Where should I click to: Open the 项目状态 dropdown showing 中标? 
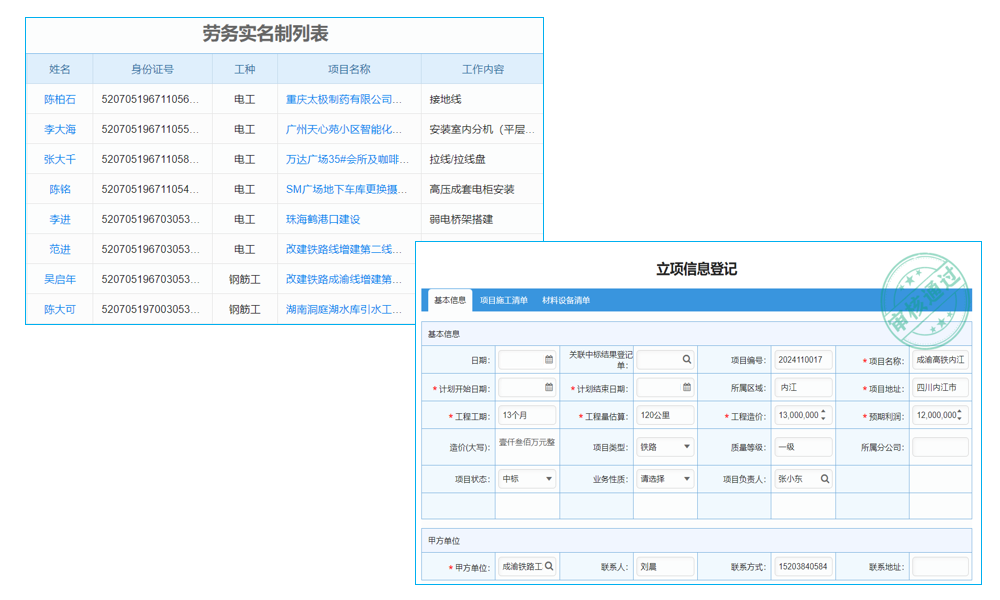point(548,479)
